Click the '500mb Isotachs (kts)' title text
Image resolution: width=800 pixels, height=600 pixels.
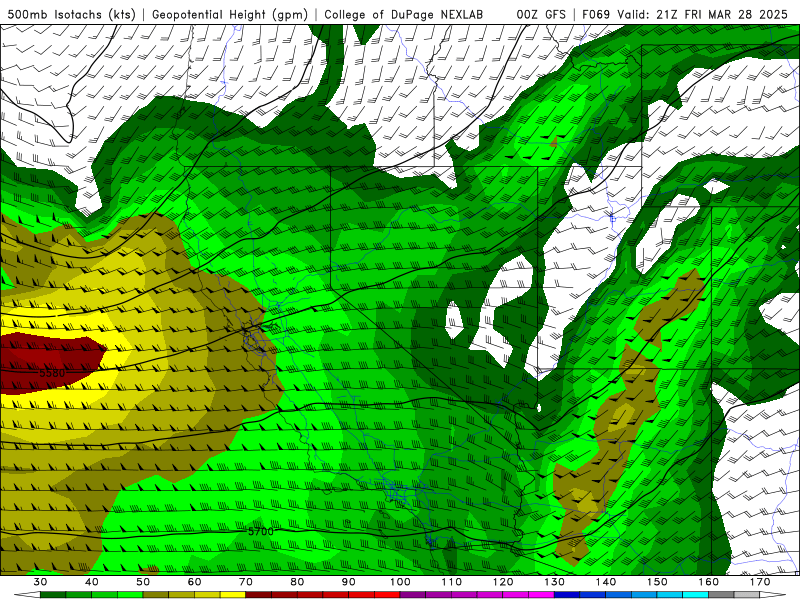coord(71,14)
